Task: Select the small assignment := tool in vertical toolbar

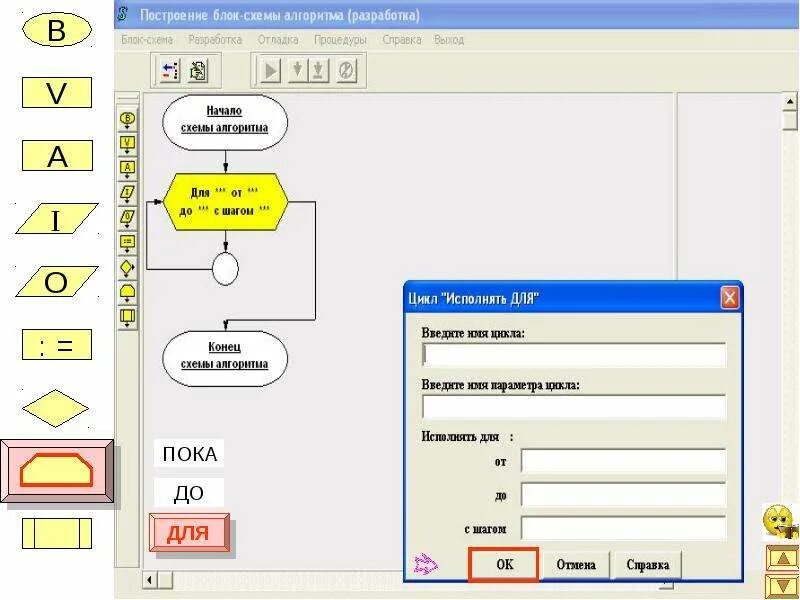Action: tap(128, 243)
